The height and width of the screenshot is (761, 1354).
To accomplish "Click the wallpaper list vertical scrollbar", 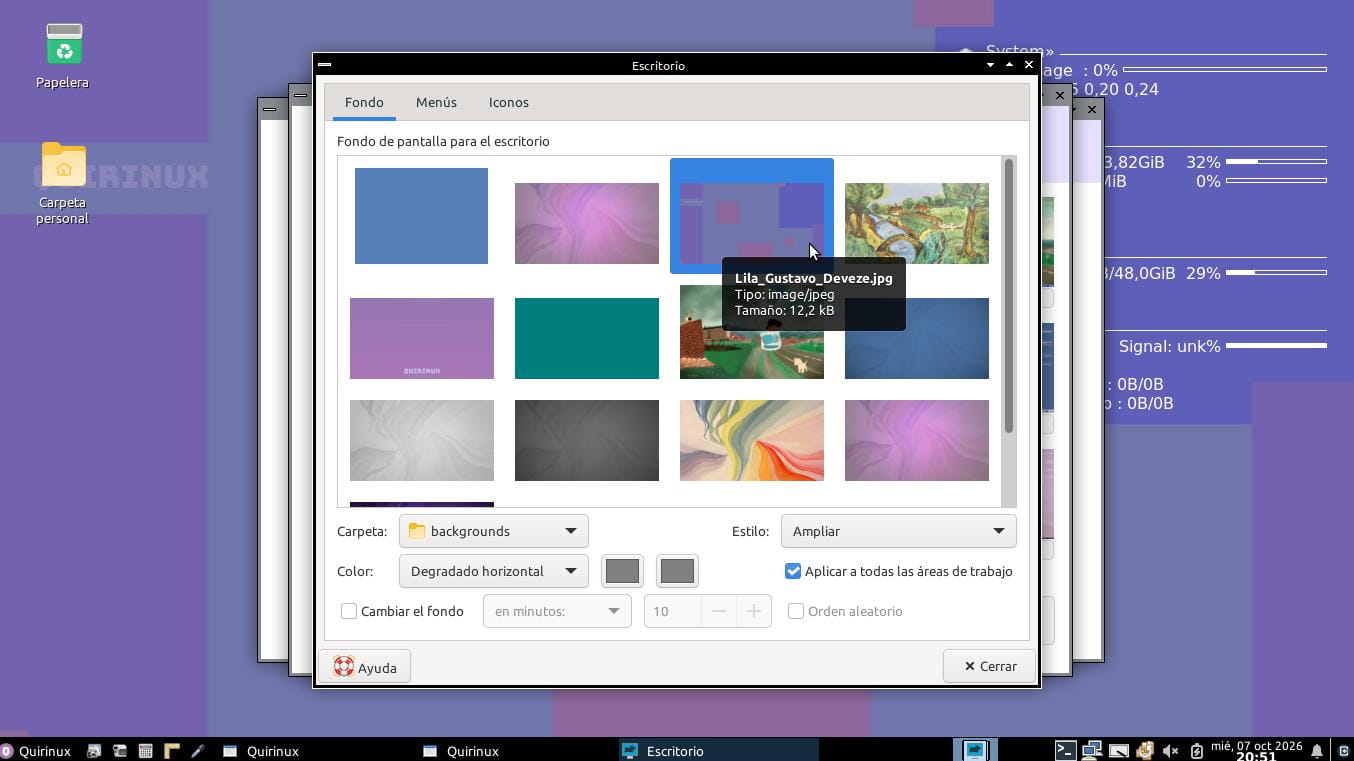I will 1009,296.
